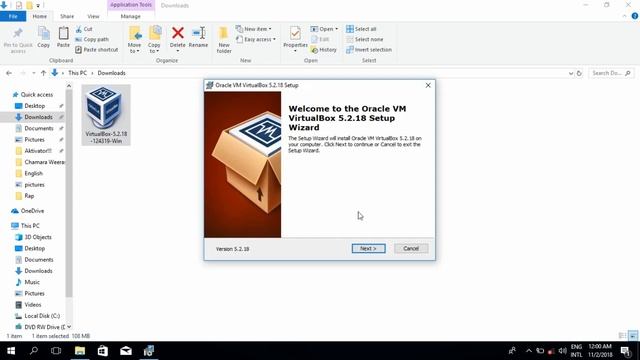640x360 pixels.
Task: Select OneDrive in navigation pane
Action: [32, 211]
